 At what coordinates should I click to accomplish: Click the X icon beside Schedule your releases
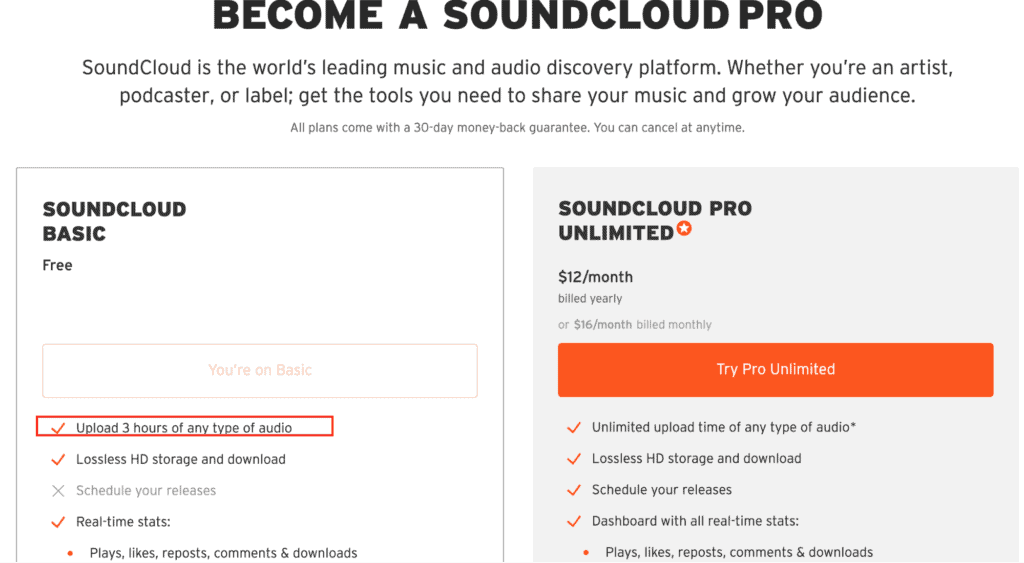[x=58, y=491]
